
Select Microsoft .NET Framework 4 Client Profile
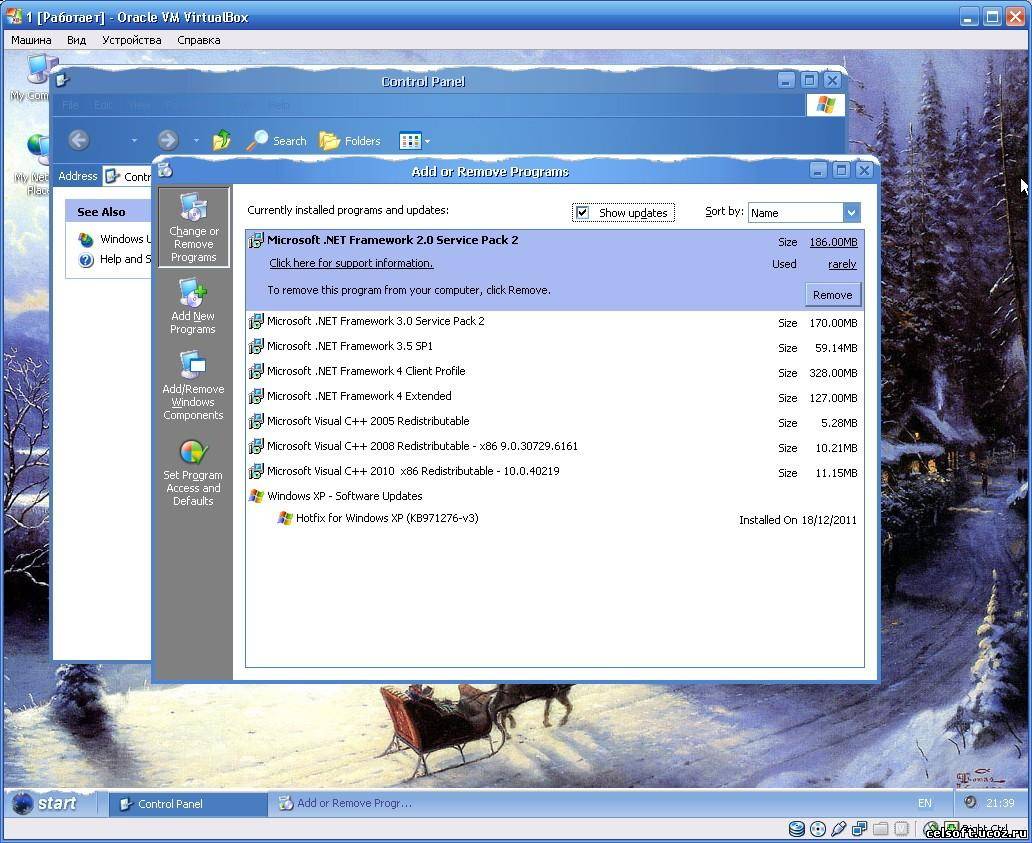click(x=366, y=371)
